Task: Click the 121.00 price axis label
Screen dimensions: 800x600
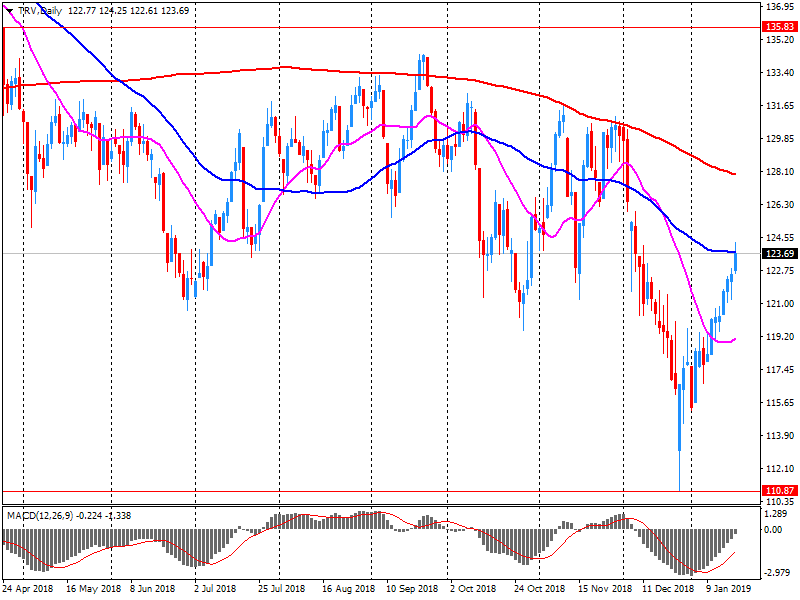Action: coord(780,304)
